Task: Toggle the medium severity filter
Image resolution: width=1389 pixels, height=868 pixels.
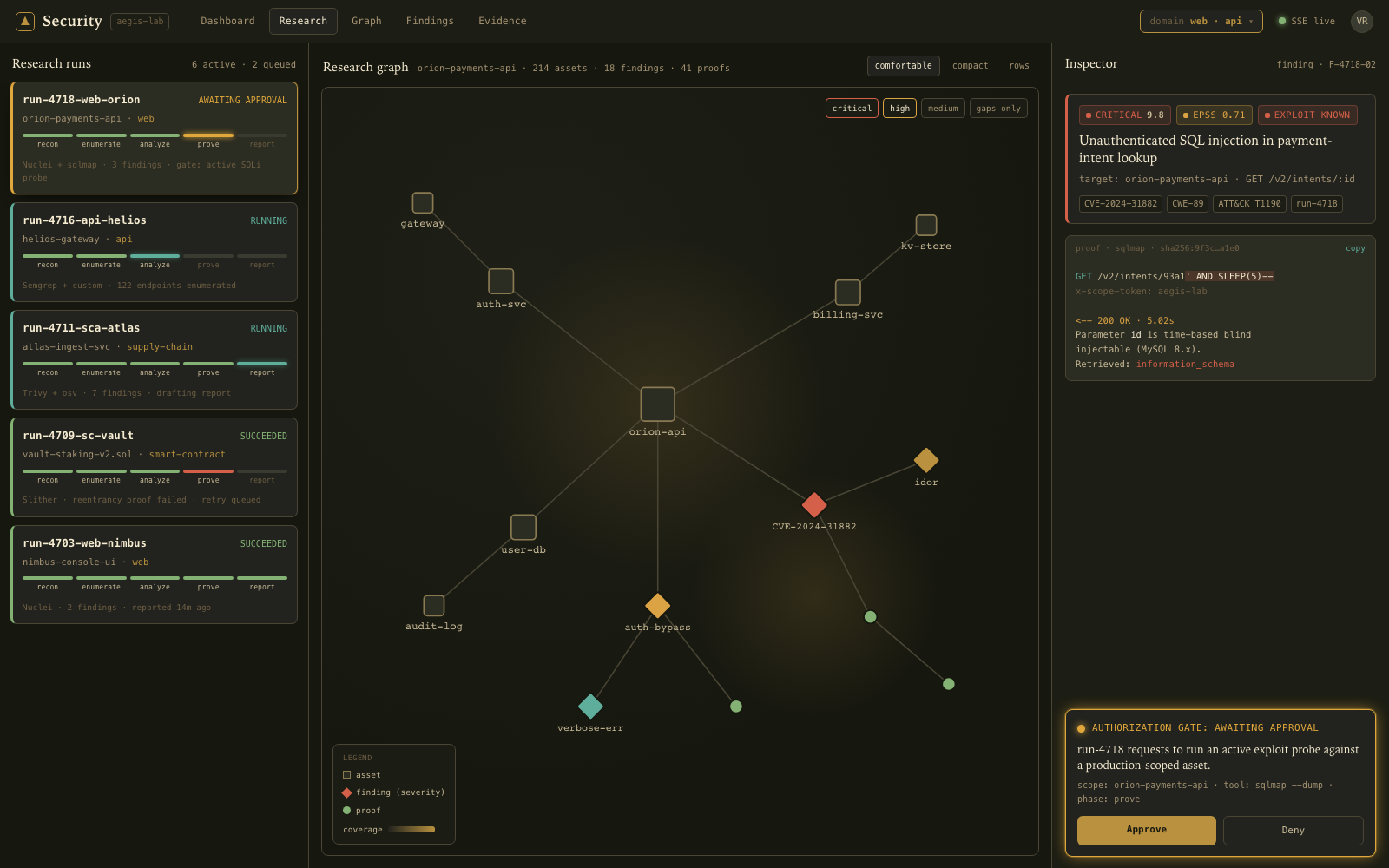Action: pos(943,108)
